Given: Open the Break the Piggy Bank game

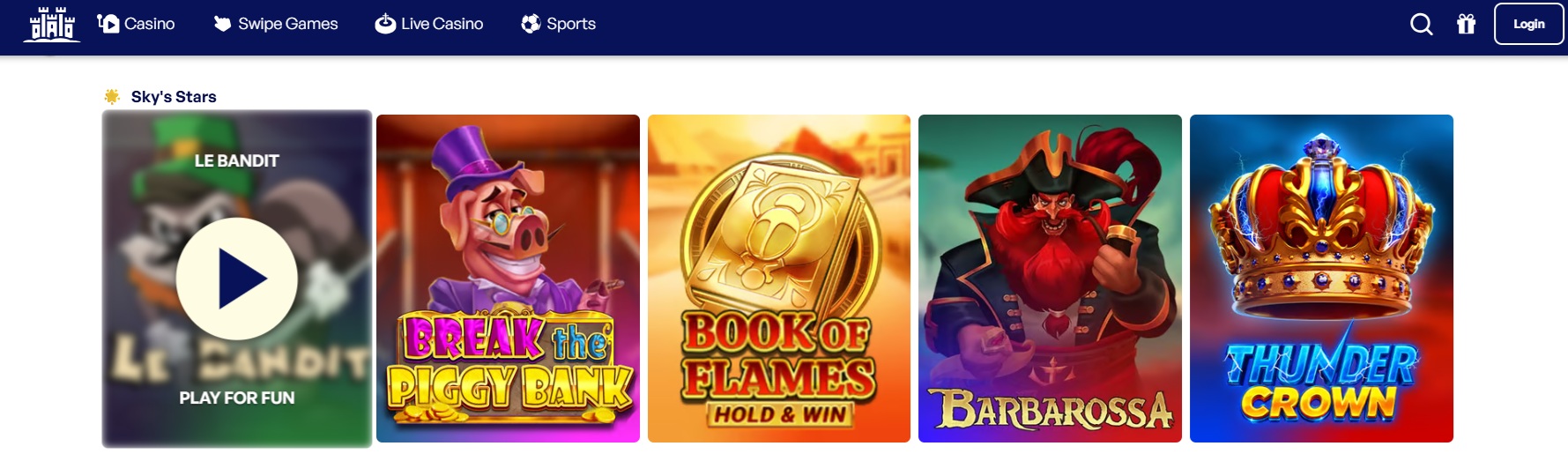Looking at the screenshot, I should tap(508, 279).
